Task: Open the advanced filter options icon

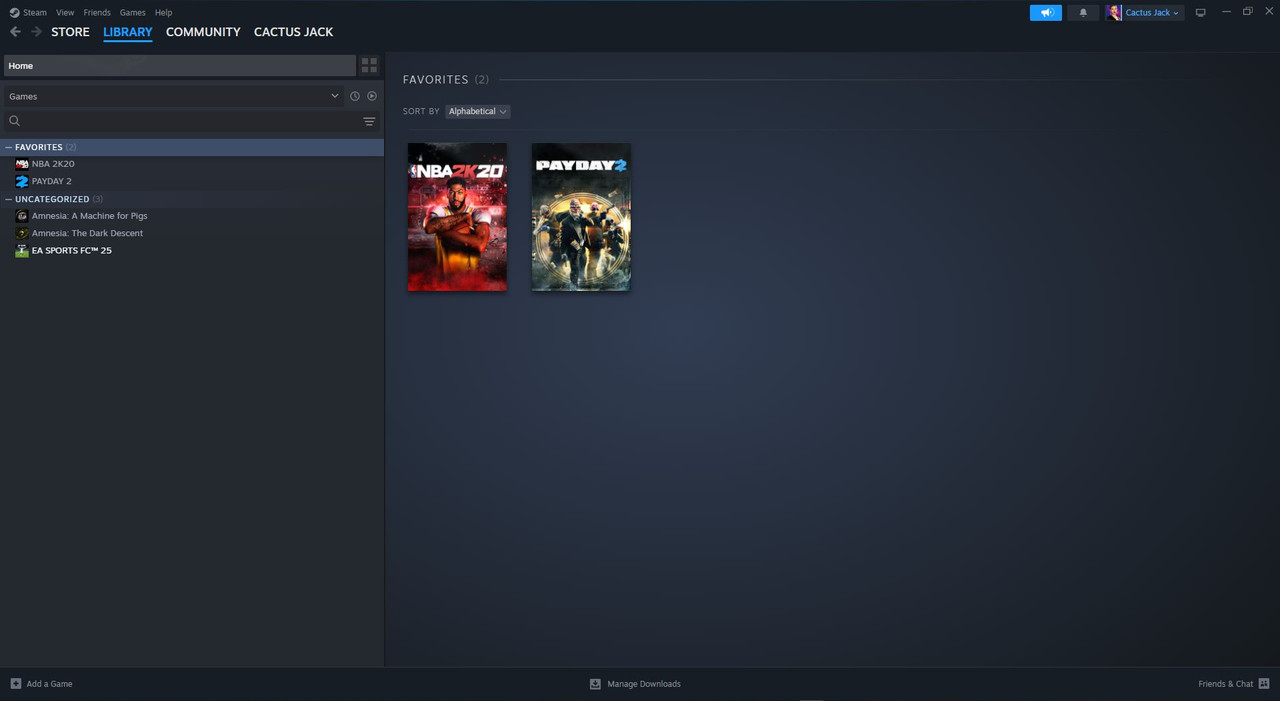Action: [369, 121]
